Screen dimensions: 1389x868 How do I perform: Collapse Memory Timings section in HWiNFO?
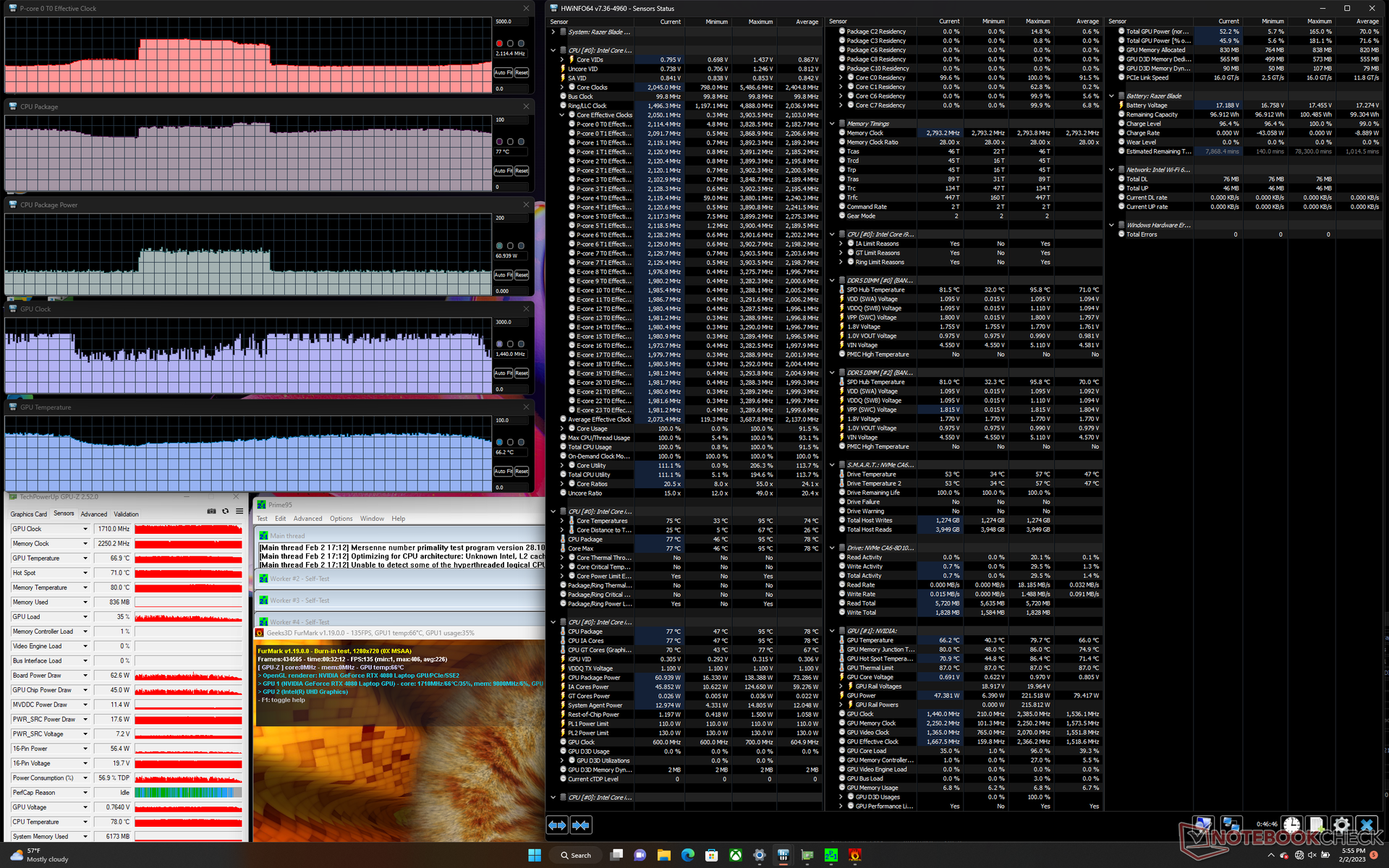[x=832, y=124]
